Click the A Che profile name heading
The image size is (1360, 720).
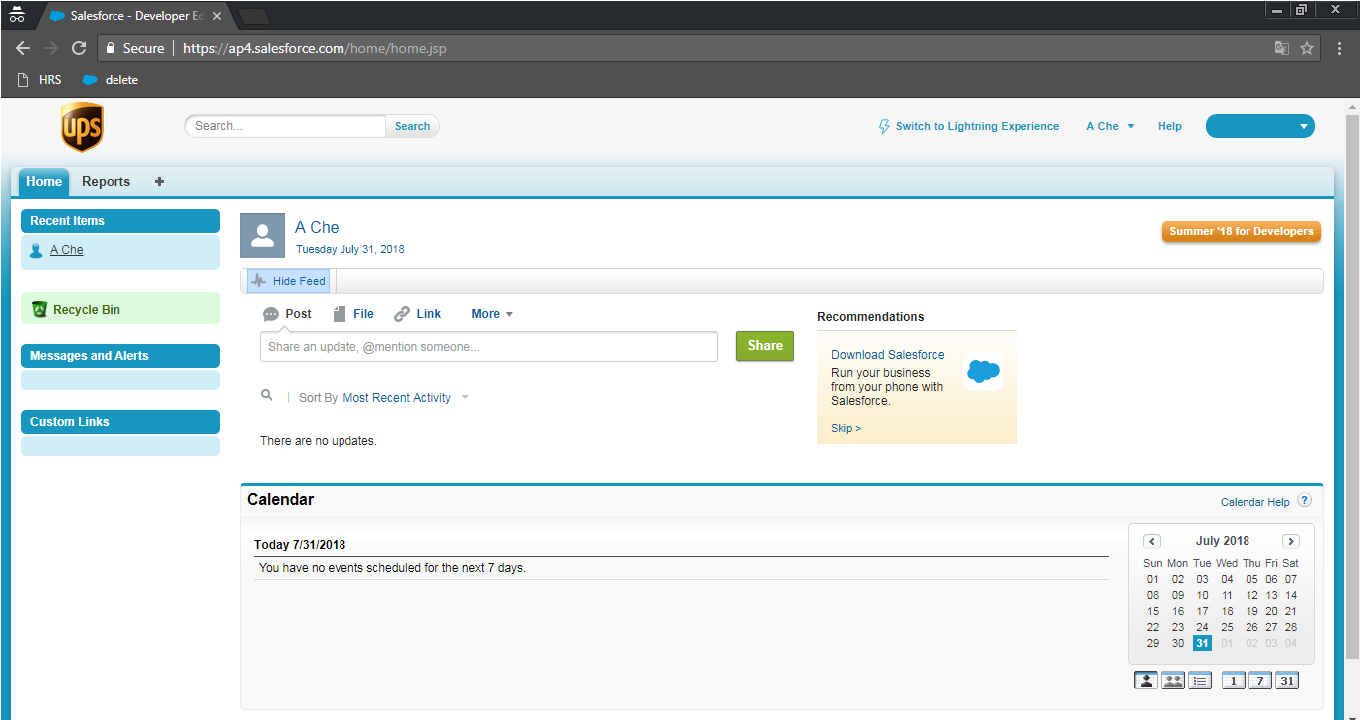point(318,227)
